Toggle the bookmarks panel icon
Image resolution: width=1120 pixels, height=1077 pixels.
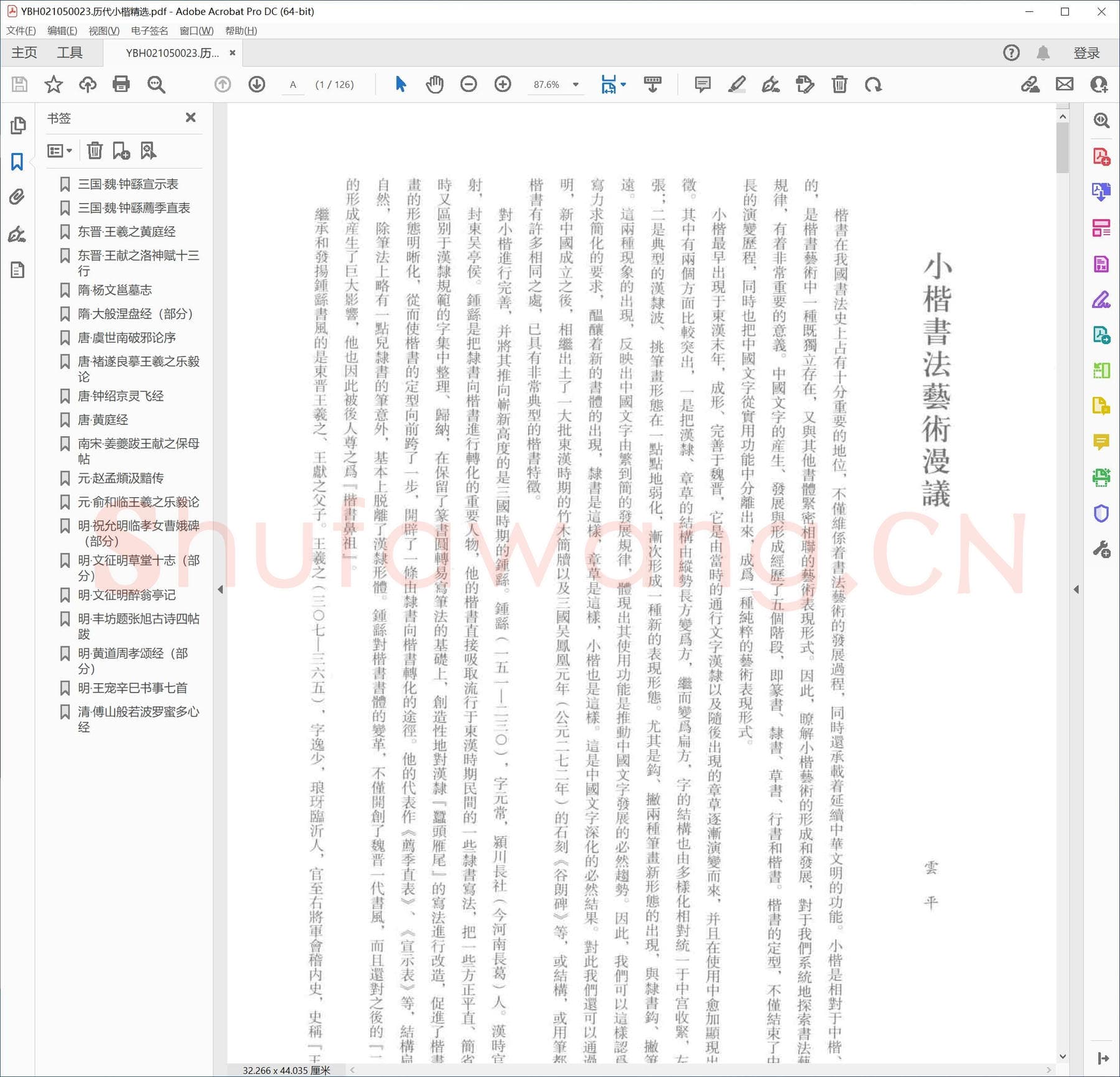click(17, 162)
